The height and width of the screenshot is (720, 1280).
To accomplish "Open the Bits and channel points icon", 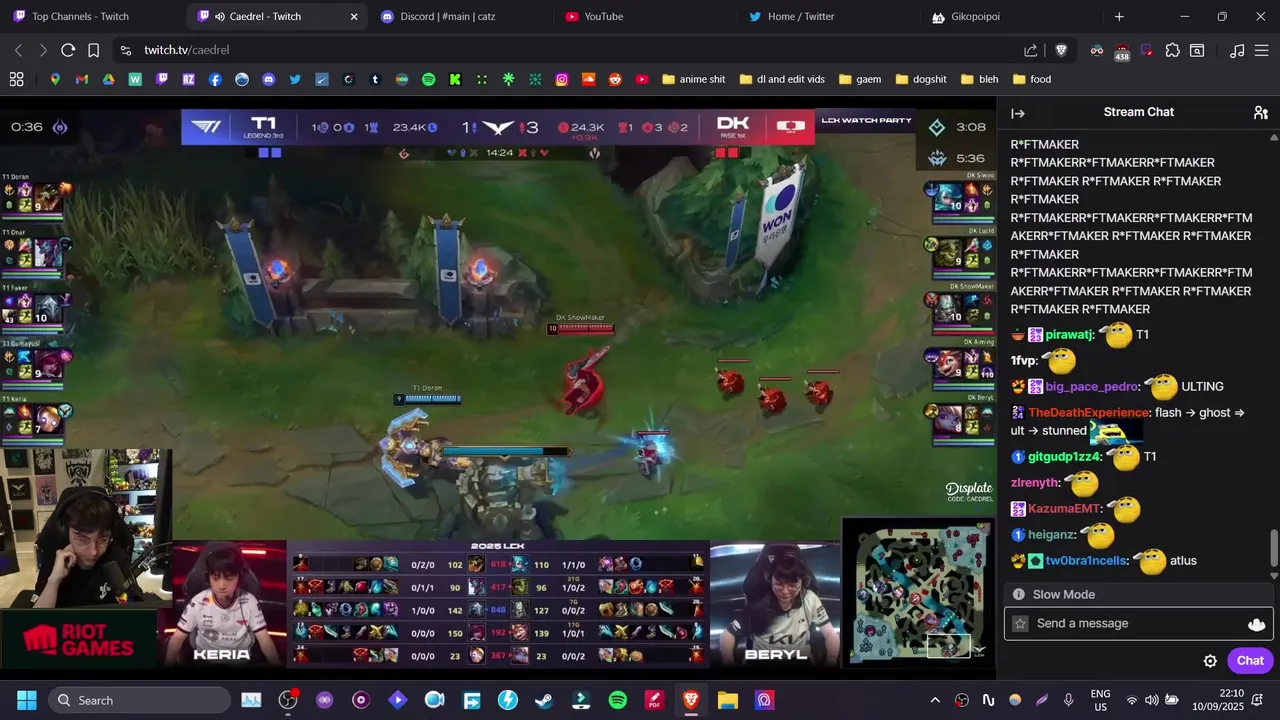I will pyautogui.click(x=1257, y=624).
